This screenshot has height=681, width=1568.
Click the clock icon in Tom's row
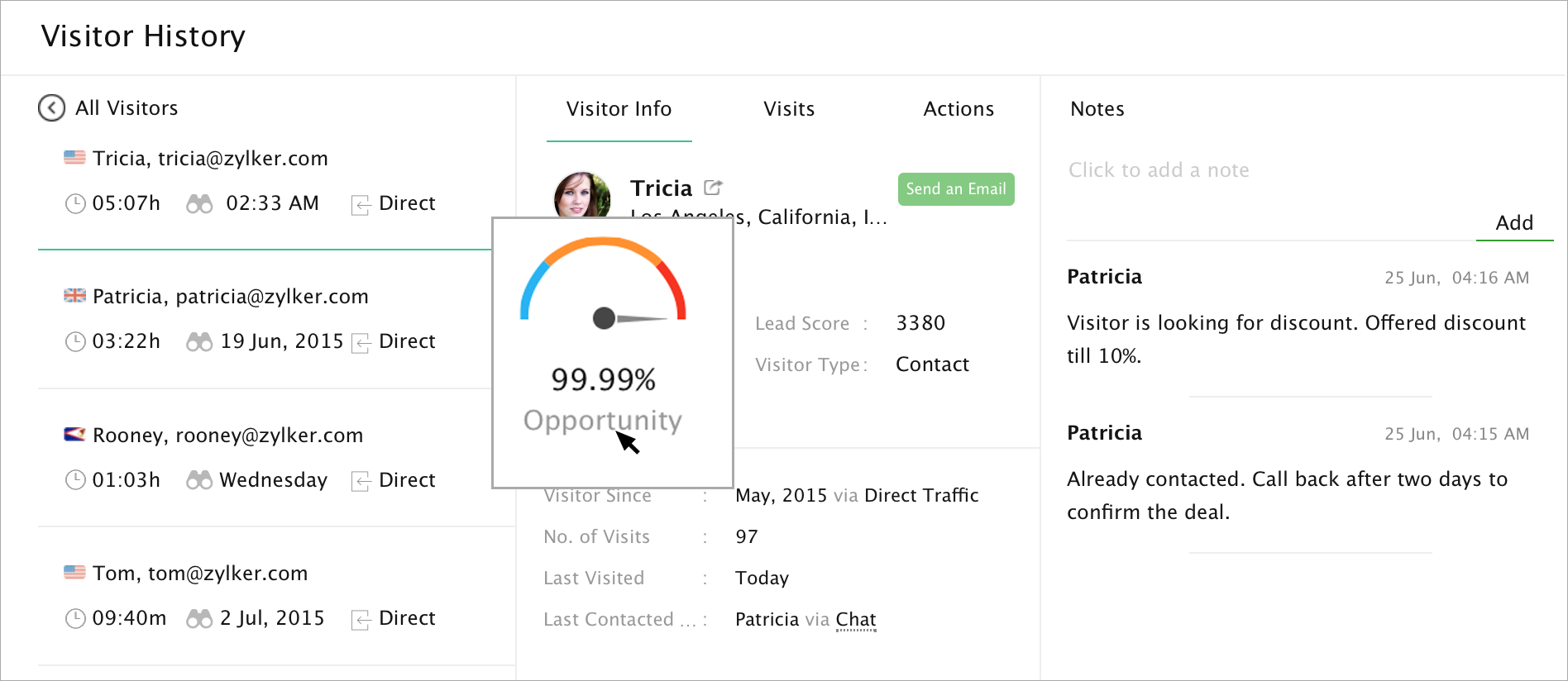point(75,618)
